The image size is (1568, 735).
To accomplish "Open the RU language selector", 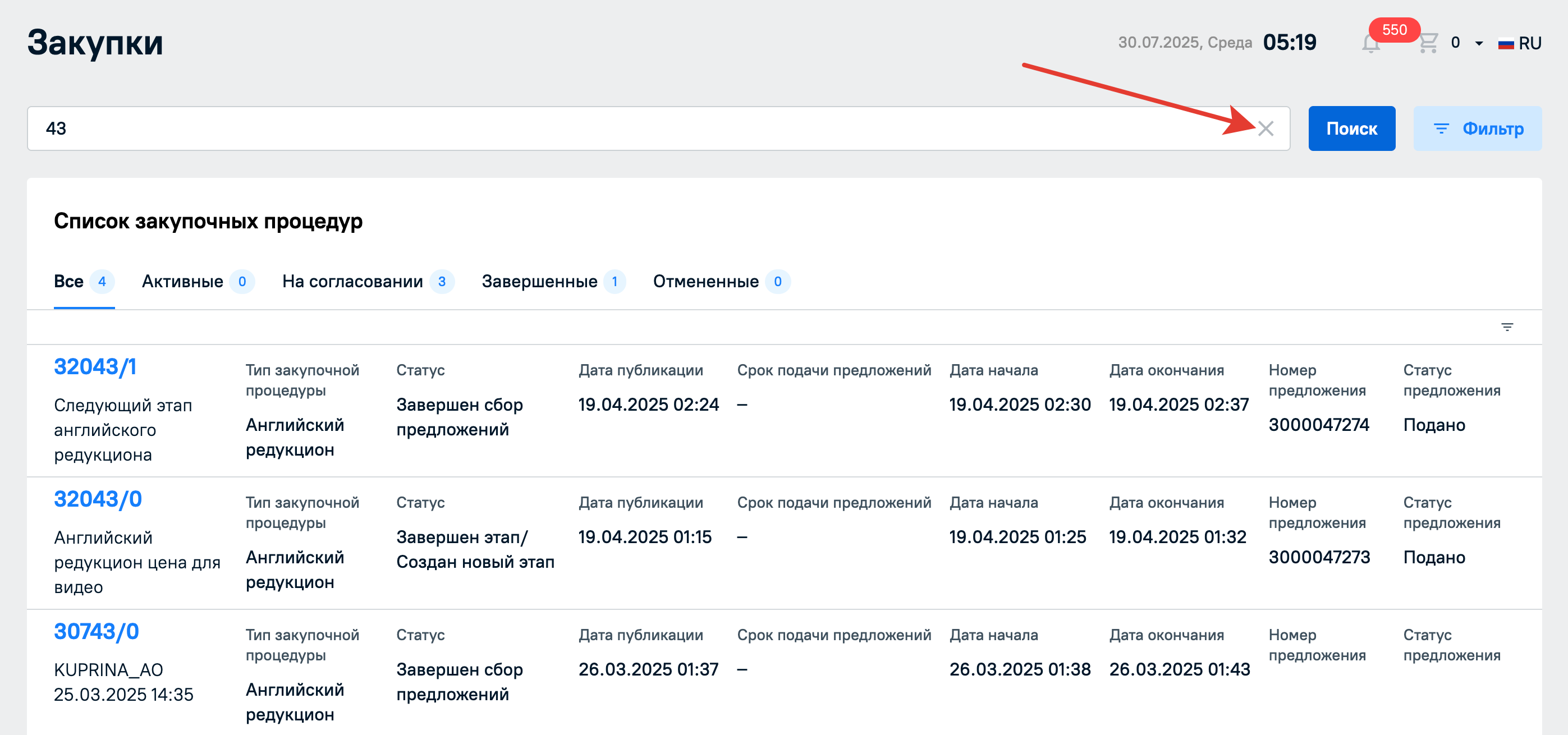I will coord(1529,44).
